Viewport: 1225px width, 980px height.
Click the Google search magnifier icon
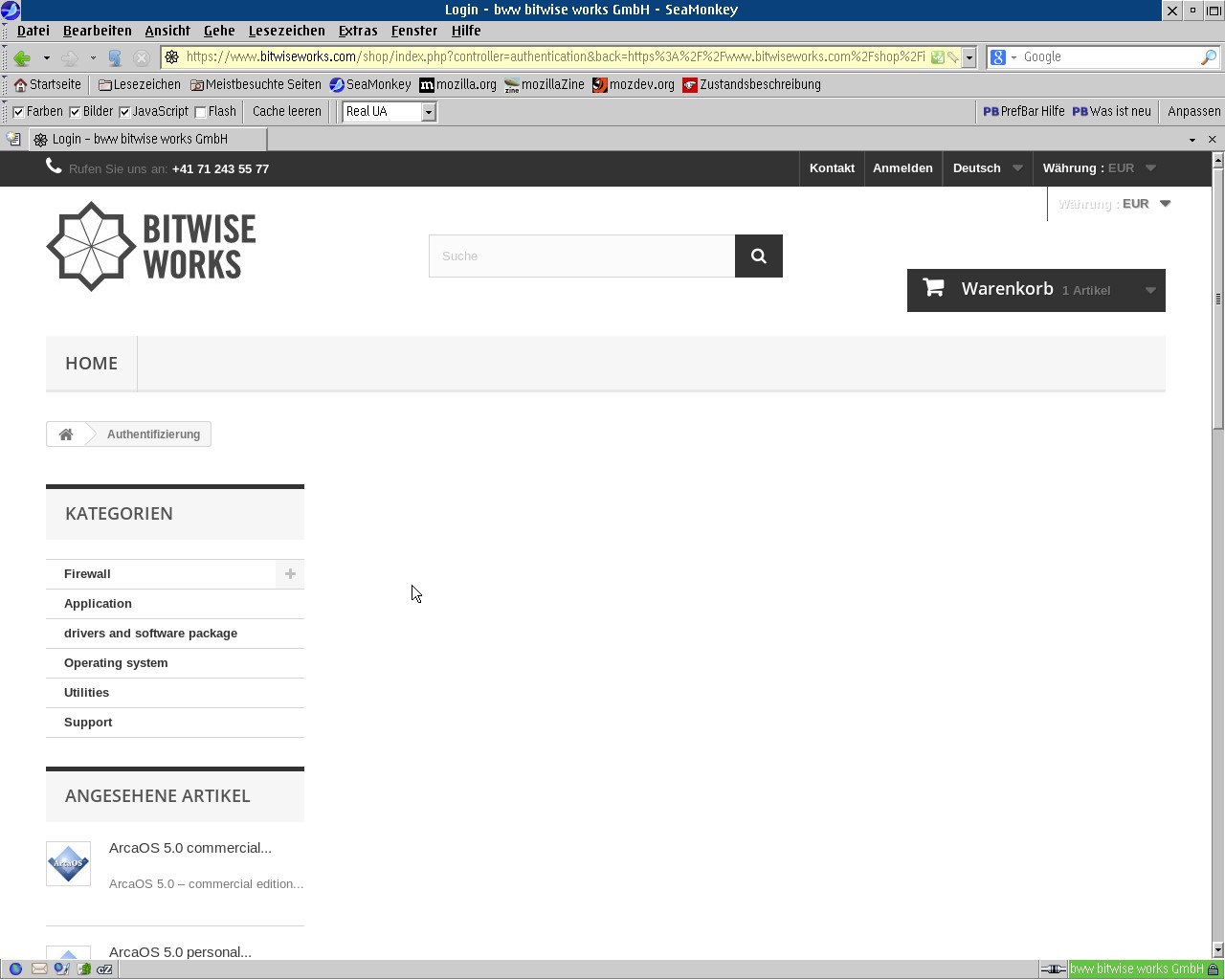point(1209,57)
